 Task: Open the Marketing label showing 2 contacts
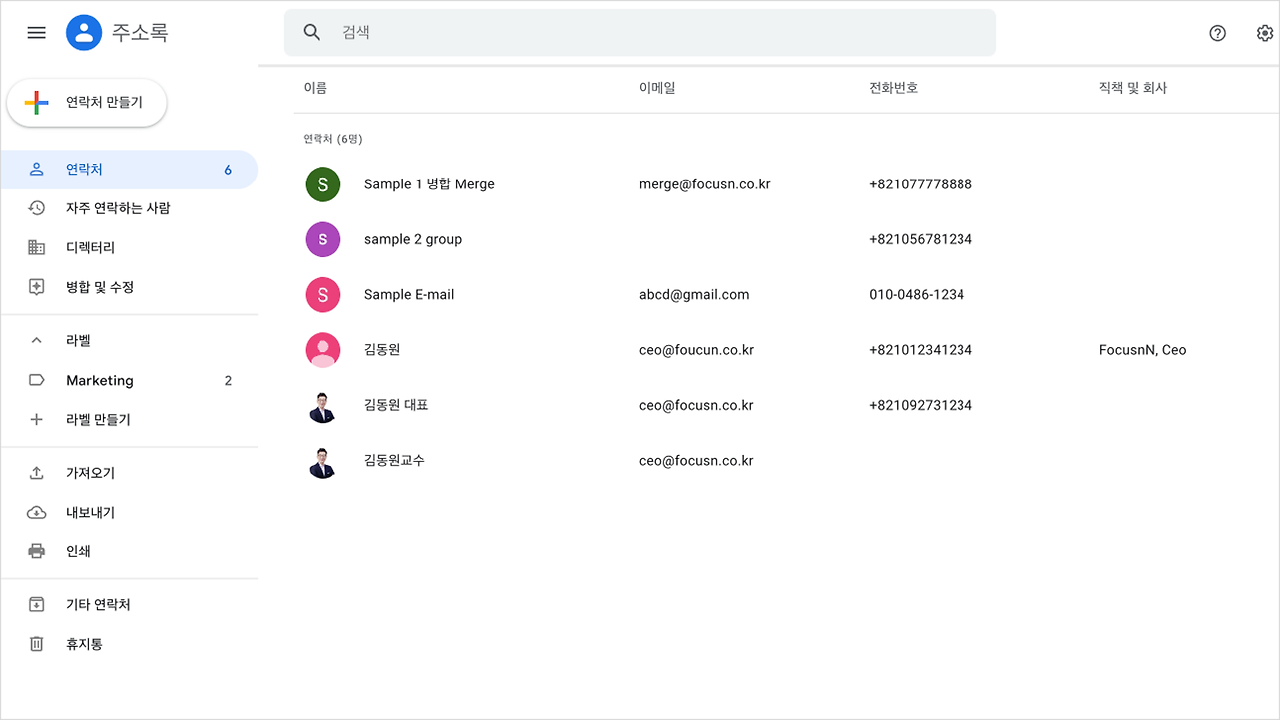[99, 380]
